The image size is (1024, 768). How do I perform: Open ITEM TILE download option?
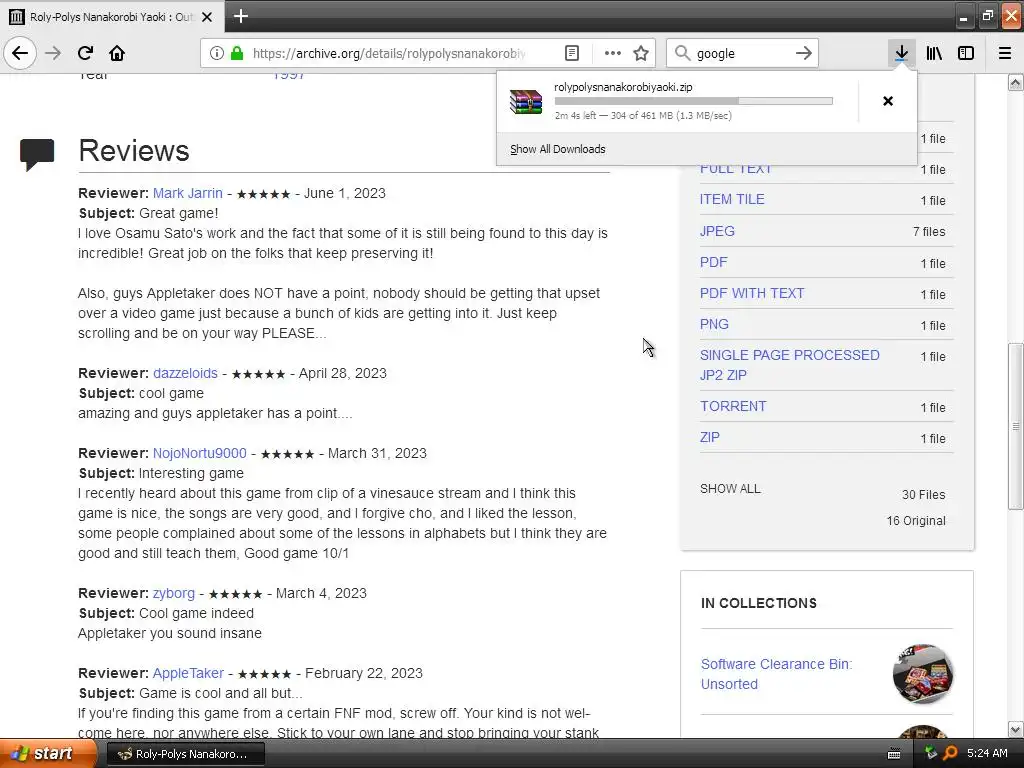point(731,199)
